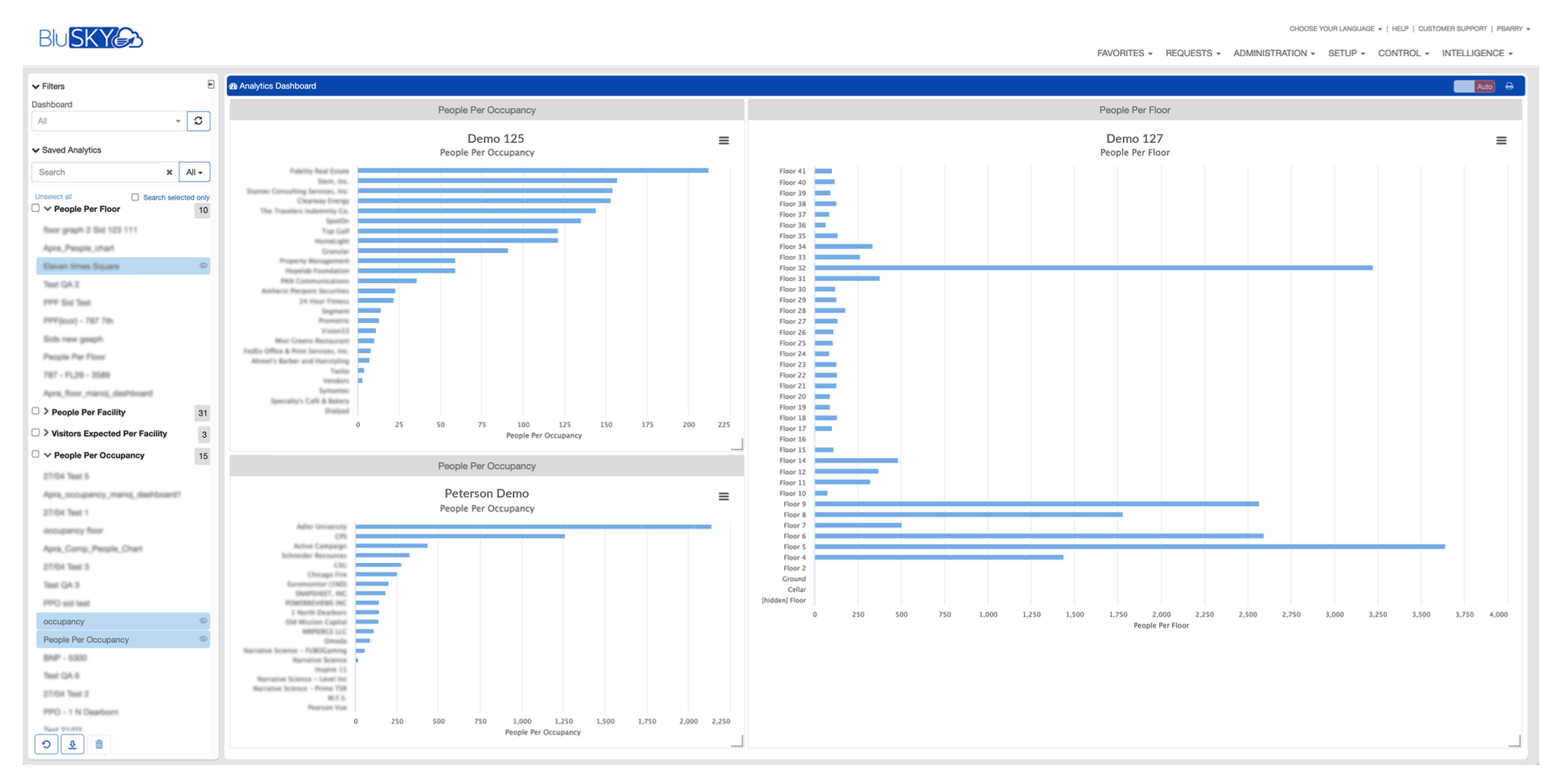Open Demo 125 chart hamburger menu
This screenshot has width=1568, height=784.
(x=723, y=141)
